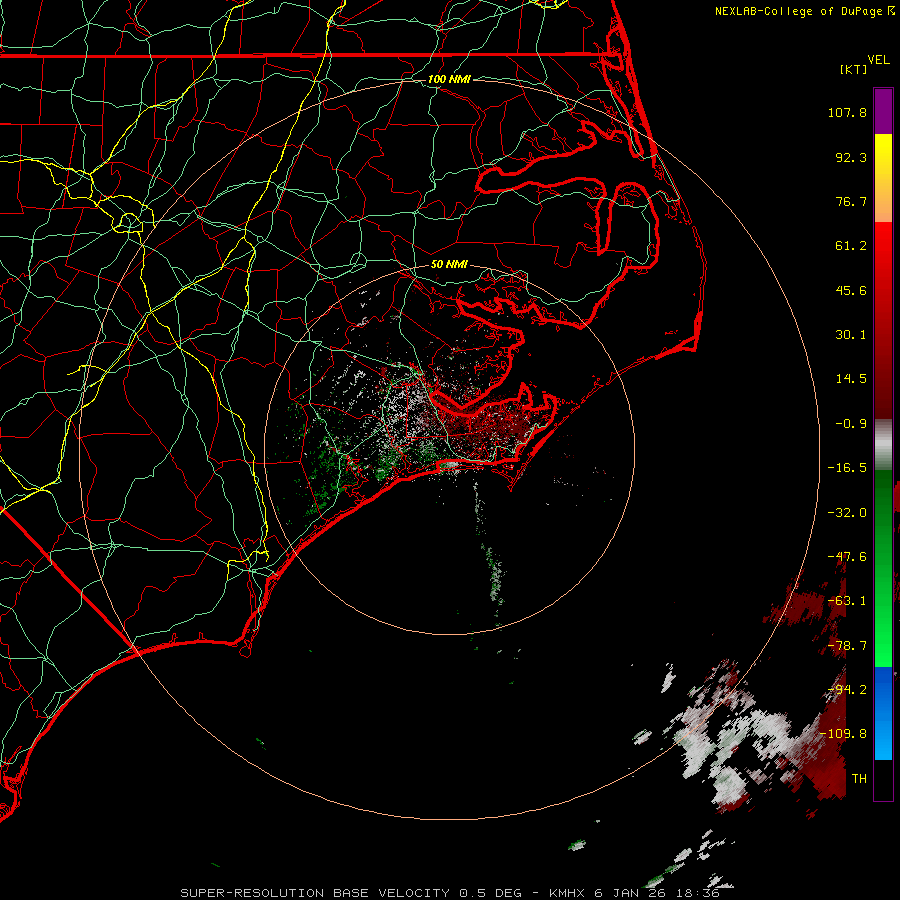Click the -32.0 scale value
This screenshot has height=900, width=900.
[x=847, y=513]
